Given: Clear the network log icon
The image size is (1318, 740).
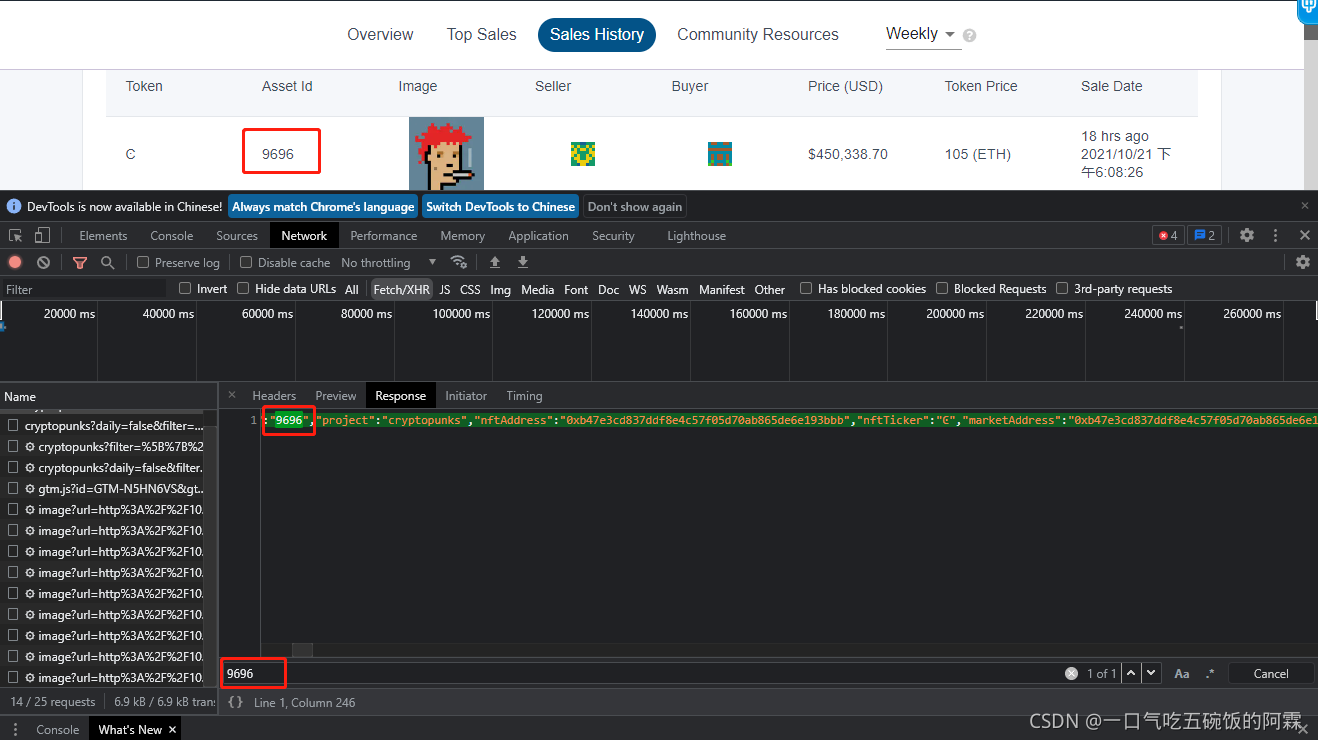Looking at the screenshot, I should [43, 262].
